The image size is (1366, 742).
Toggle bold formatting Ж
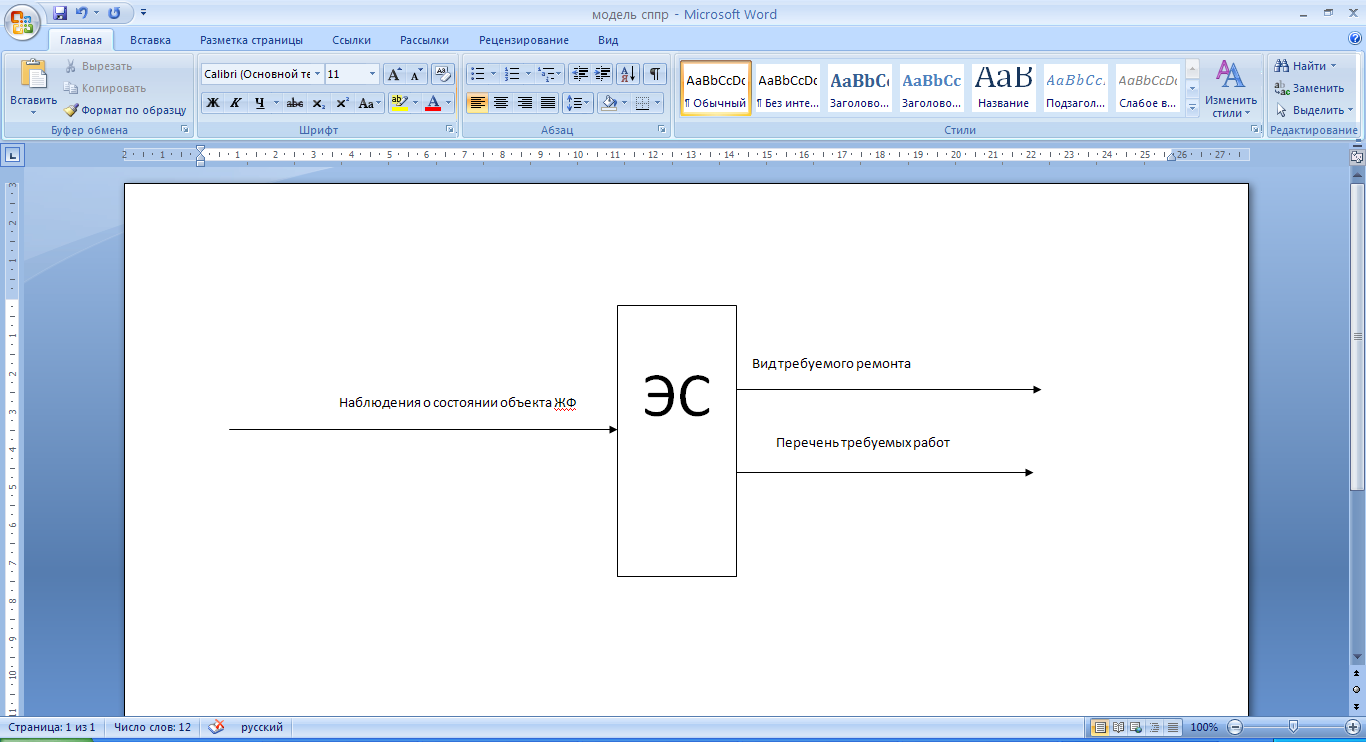[213, 103]
